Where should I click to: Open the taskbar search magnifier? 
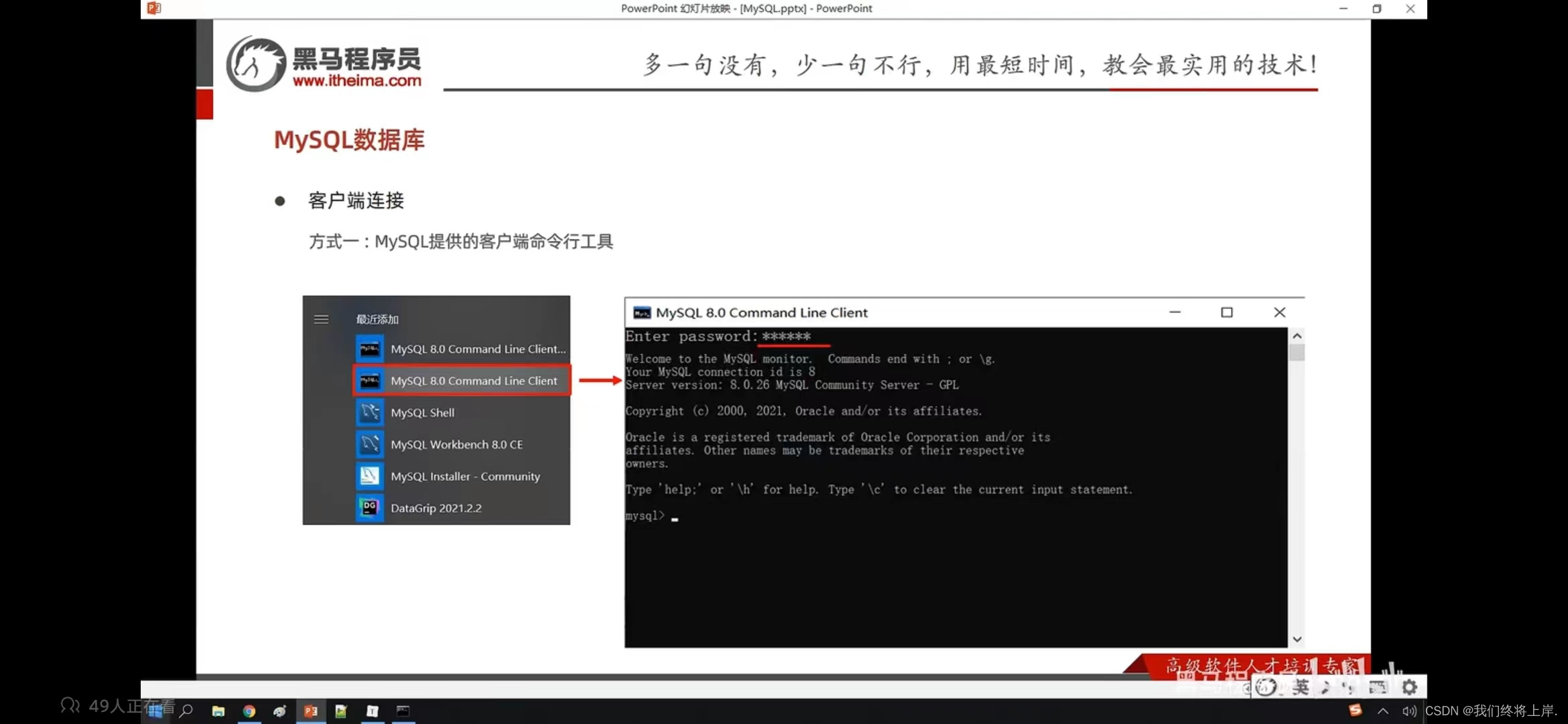(187, 711)
